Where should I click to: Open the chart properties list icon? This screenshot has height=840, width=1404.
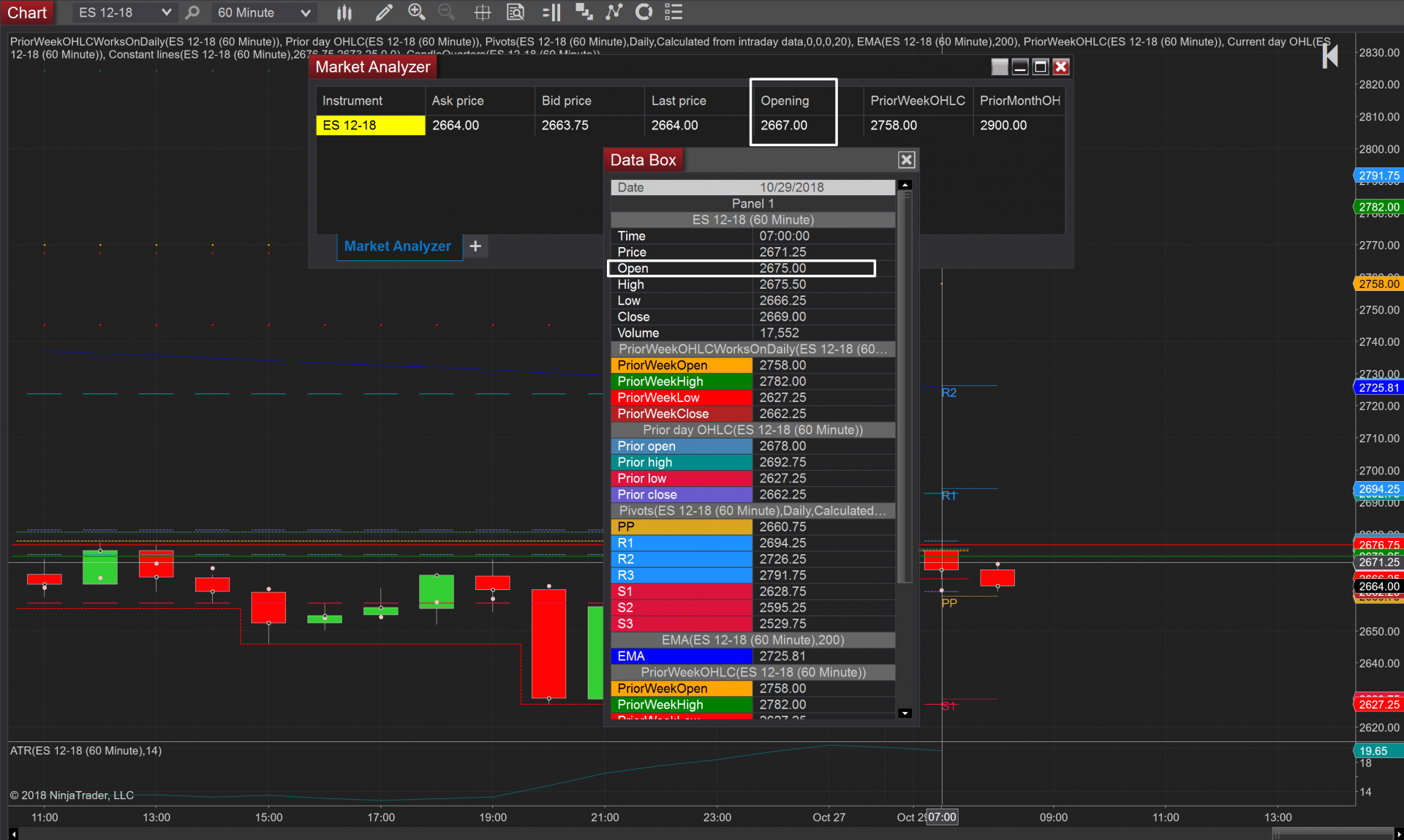click(673, 12)
